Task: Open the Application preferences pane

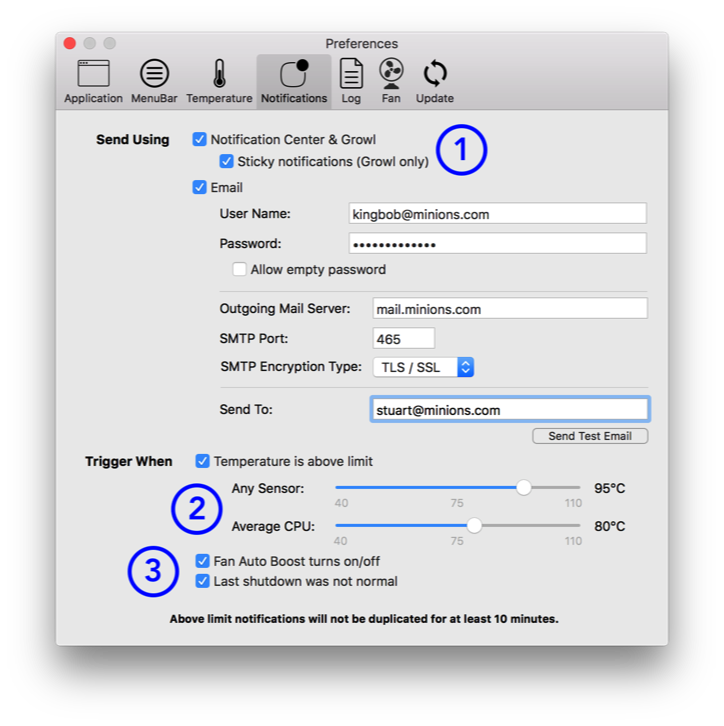Action: point(93,81)
